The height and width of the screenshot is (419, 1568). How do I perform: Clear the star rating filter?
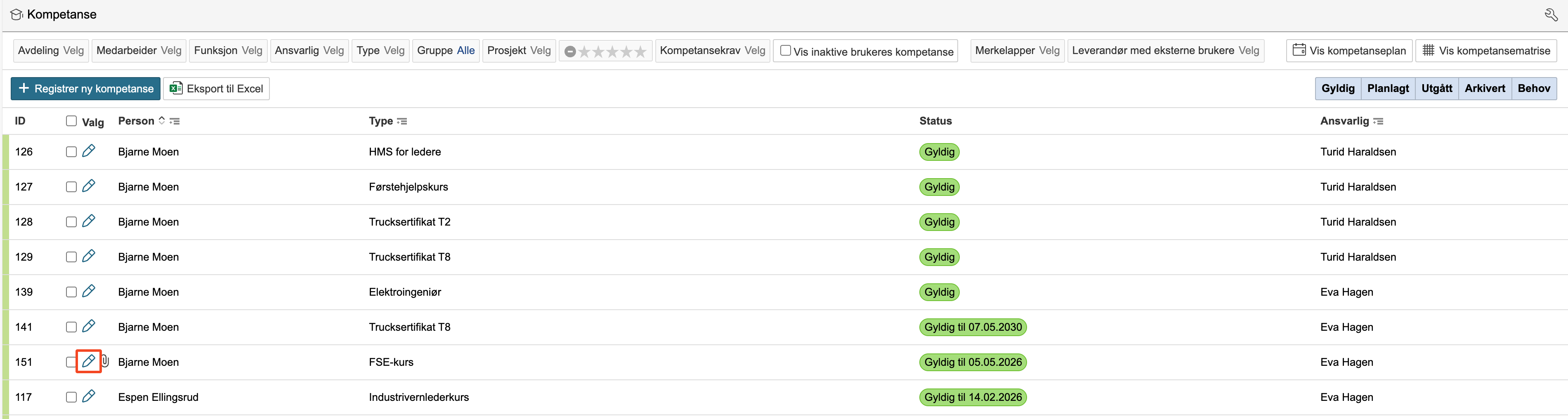pyautogui.click(x=570, y=52)
